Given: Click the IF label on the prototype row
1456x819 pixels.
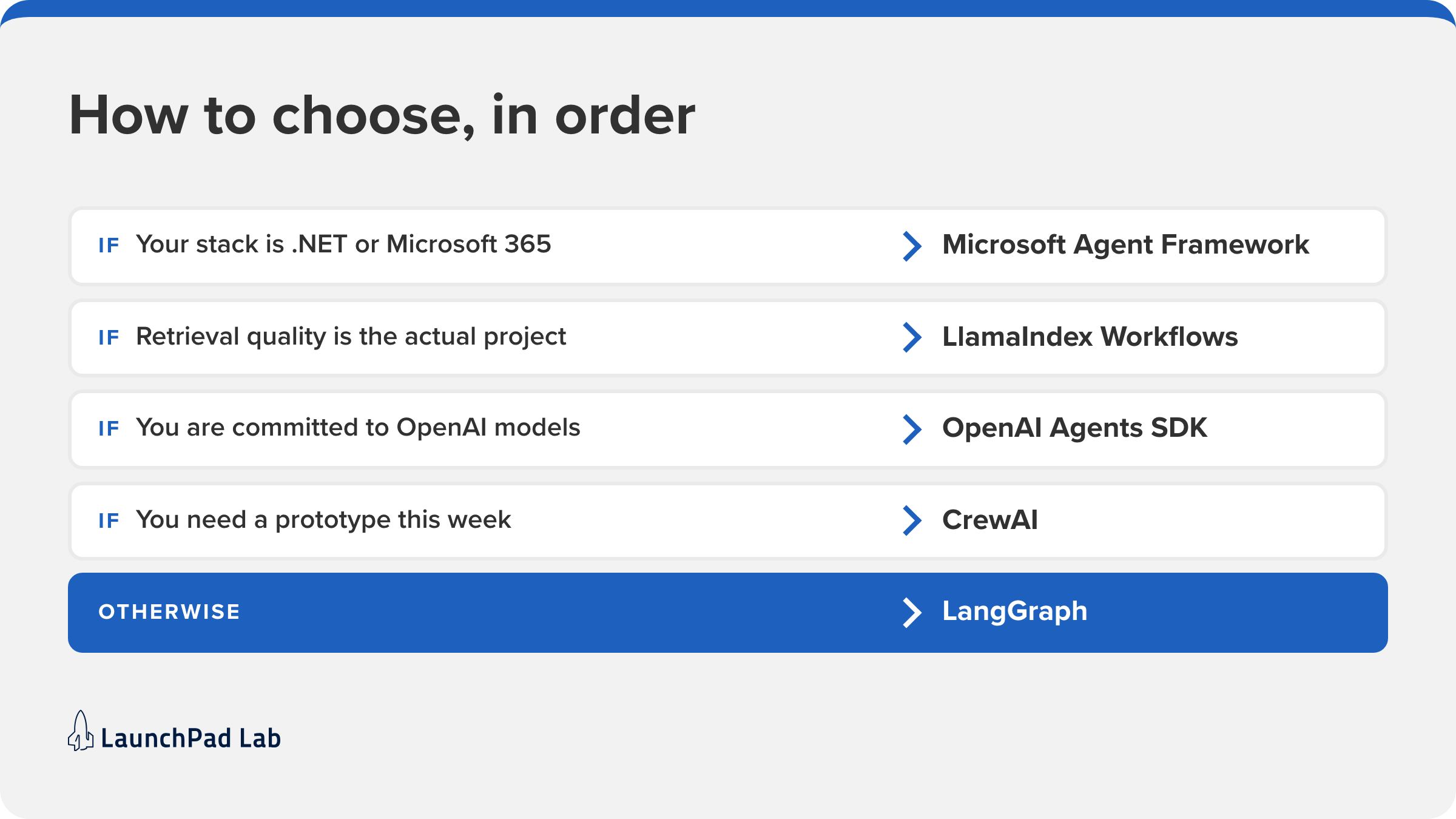Looking at the screenshot, I should tap(109, 521).
